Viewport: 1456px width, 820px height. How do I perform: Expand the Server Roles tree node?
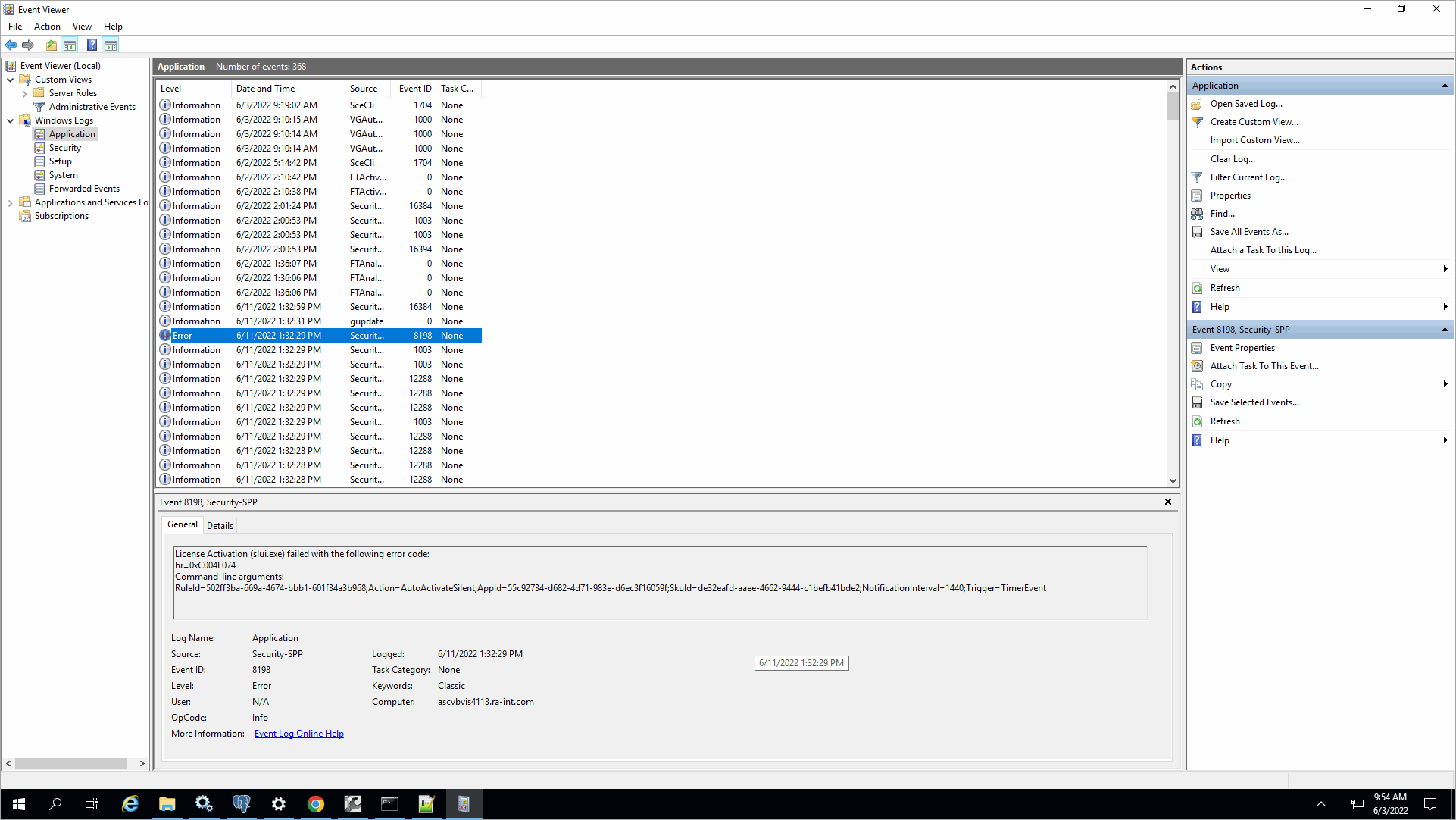click(x=24, y=94)
